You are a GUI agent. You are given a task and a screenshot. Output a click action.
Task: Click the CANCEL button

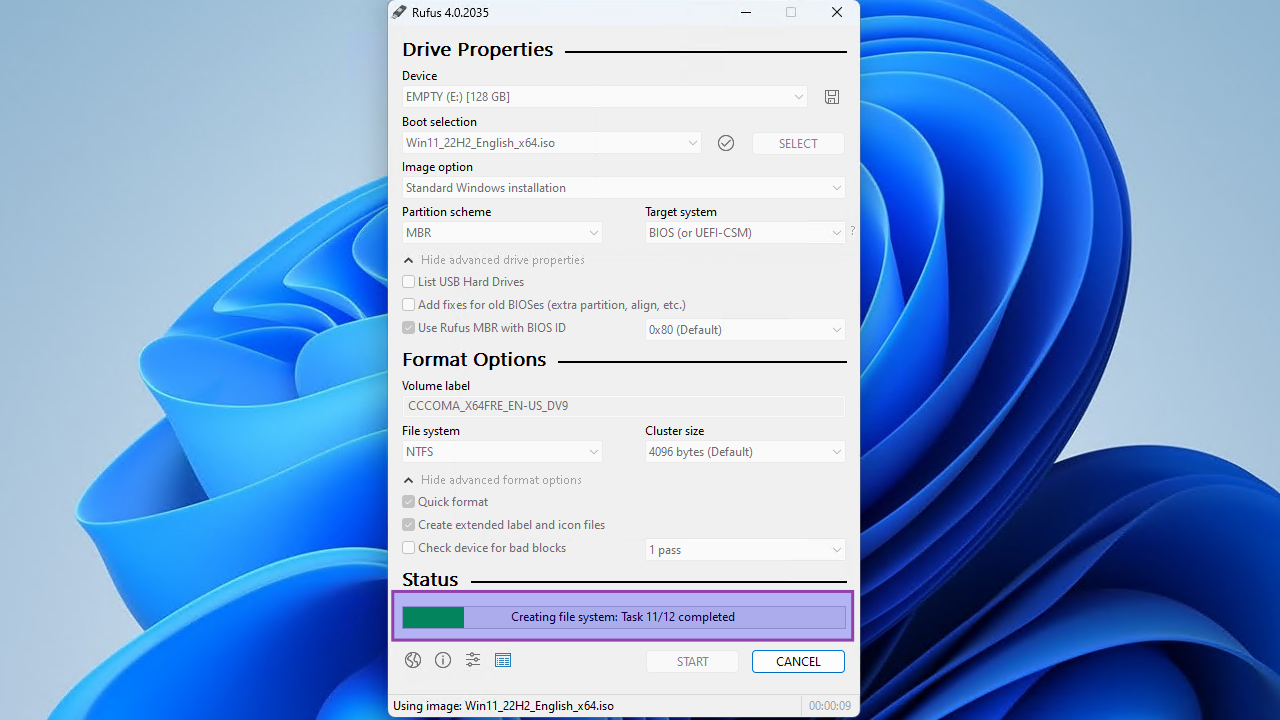[798, 662]
